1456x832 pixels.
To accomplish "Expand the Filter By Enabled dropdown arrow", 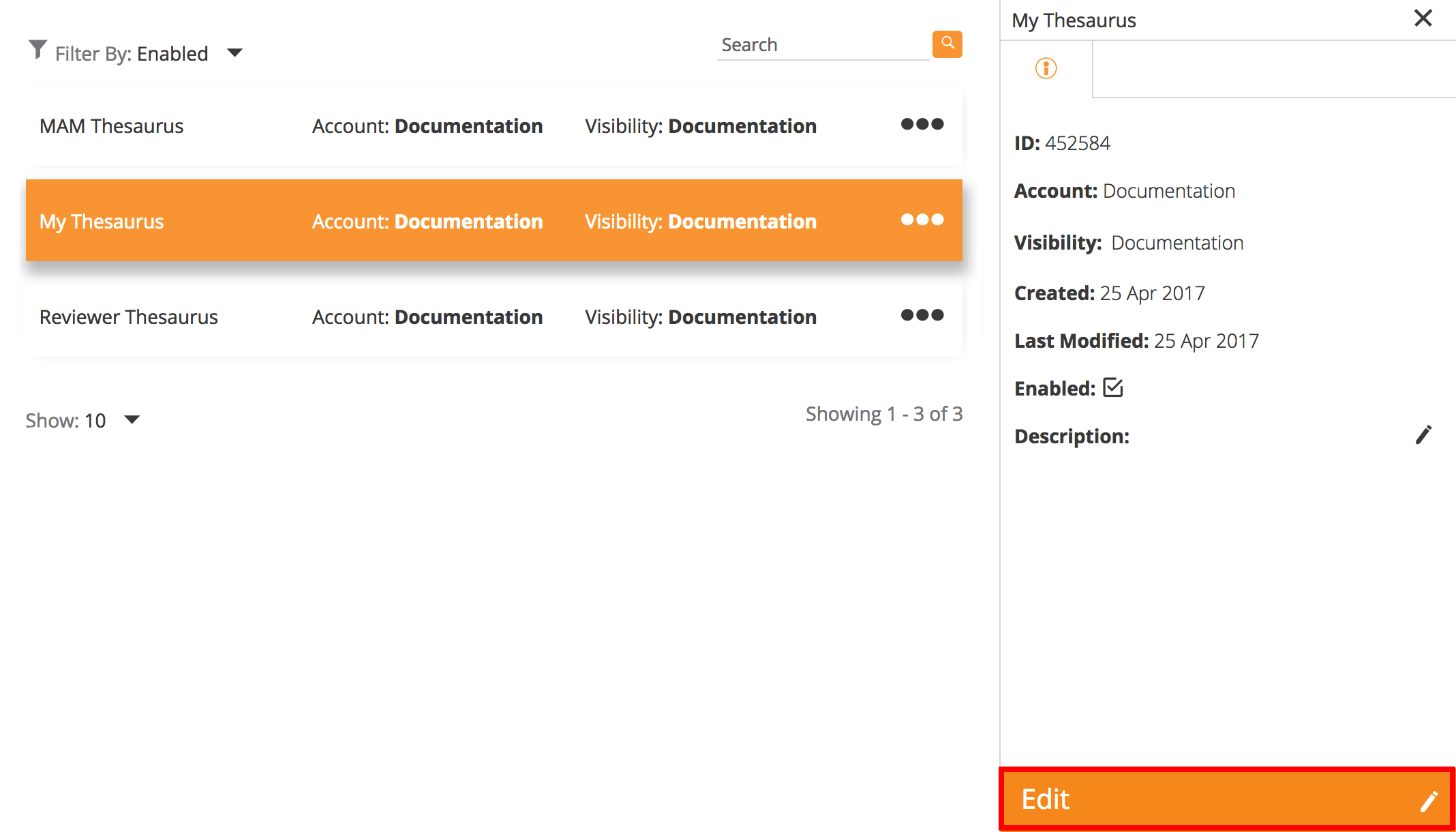I will (234, 53).
